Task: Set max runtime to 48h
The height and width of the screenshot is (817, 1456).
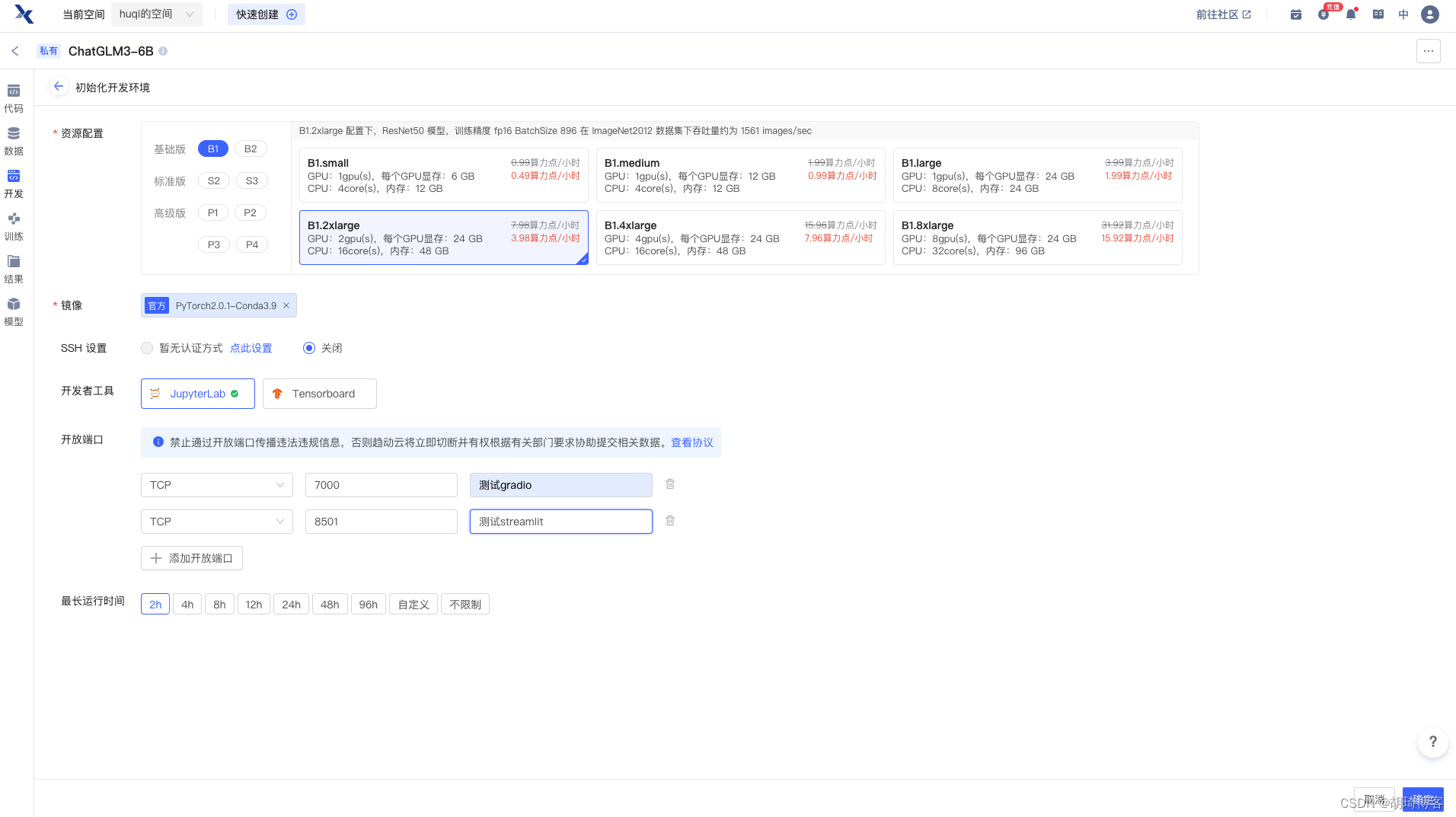Action: tap(330, 605)
